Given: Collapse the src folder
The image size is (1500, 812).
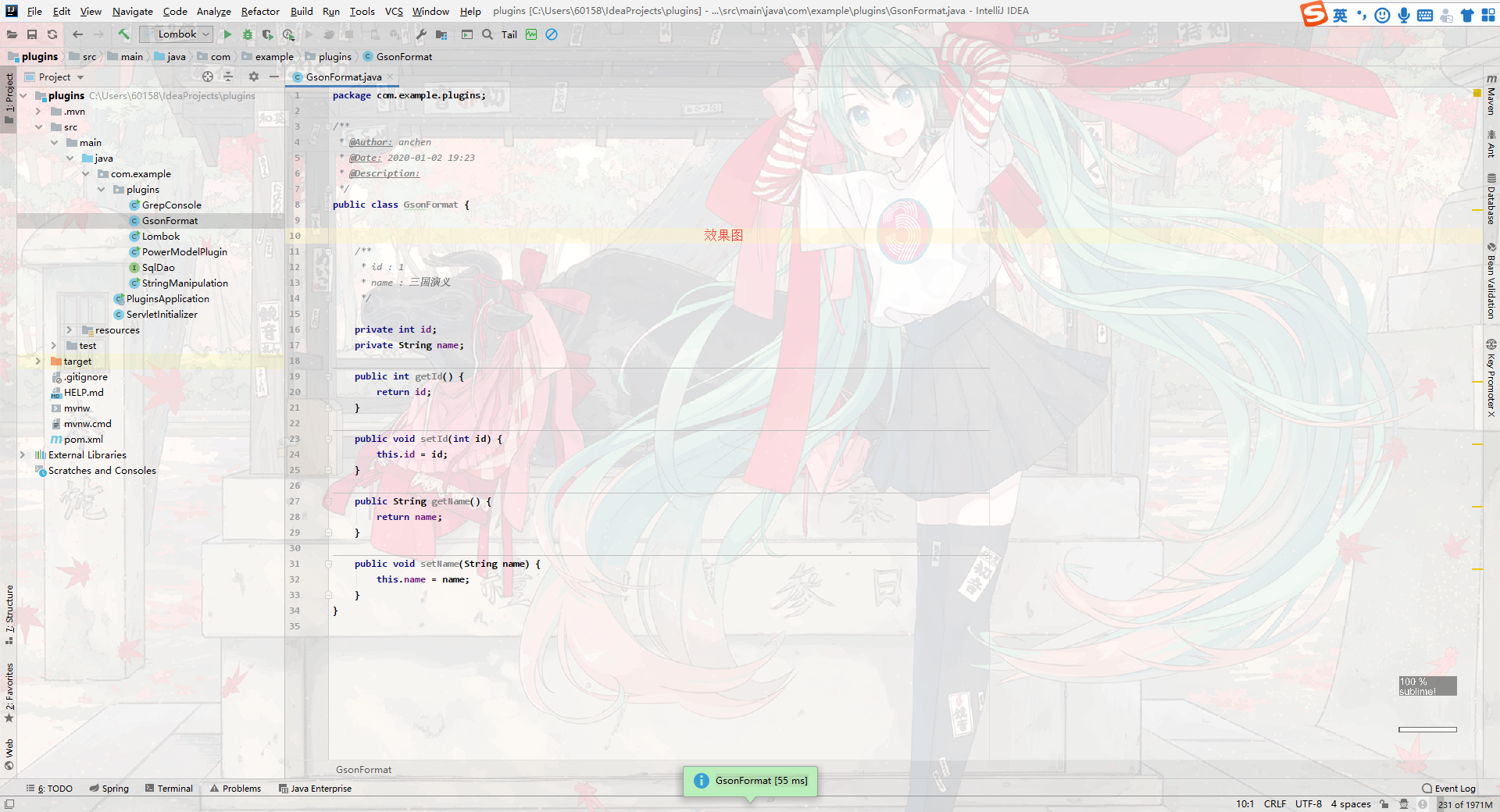Looking at the screenshot, I should pos(38,127).
